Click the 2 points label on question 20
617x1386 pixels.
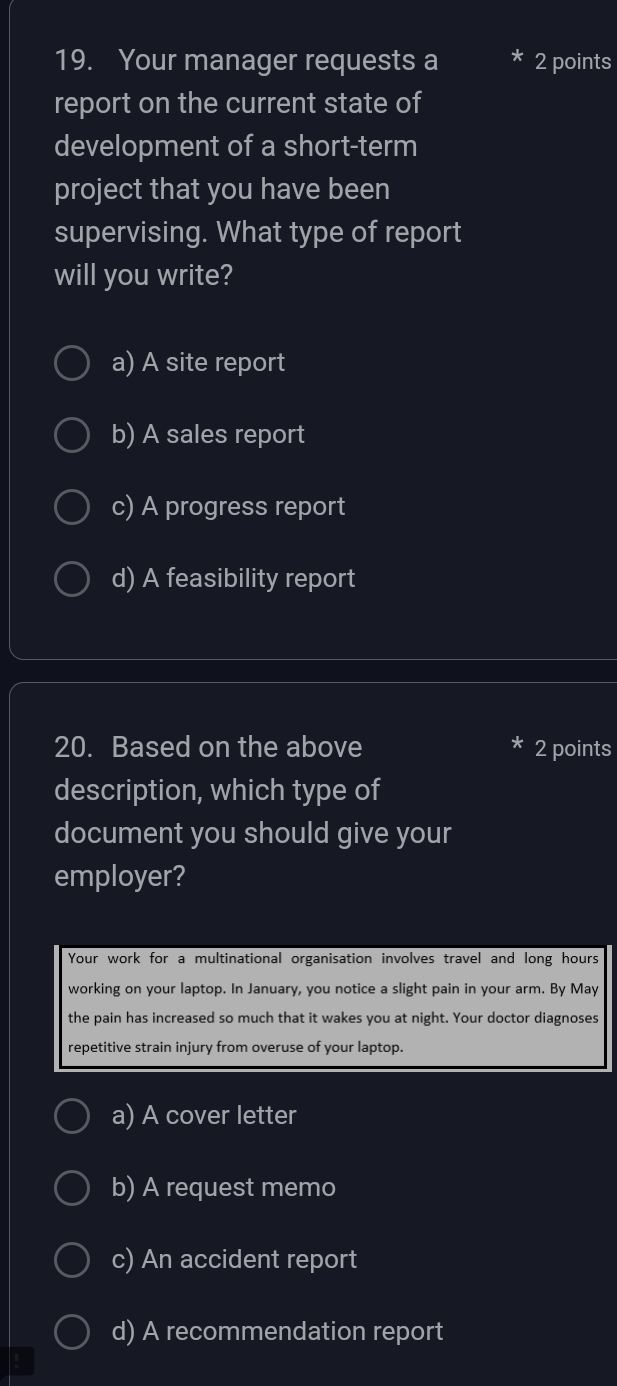[x=573, y=747]
